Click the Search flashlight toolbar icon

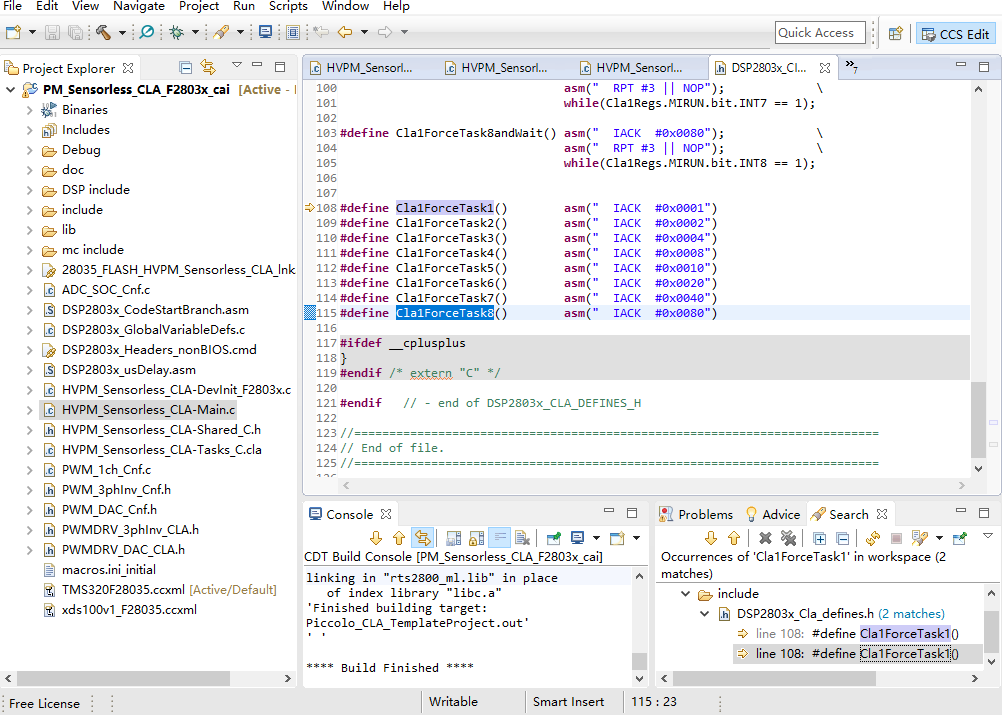220,32
